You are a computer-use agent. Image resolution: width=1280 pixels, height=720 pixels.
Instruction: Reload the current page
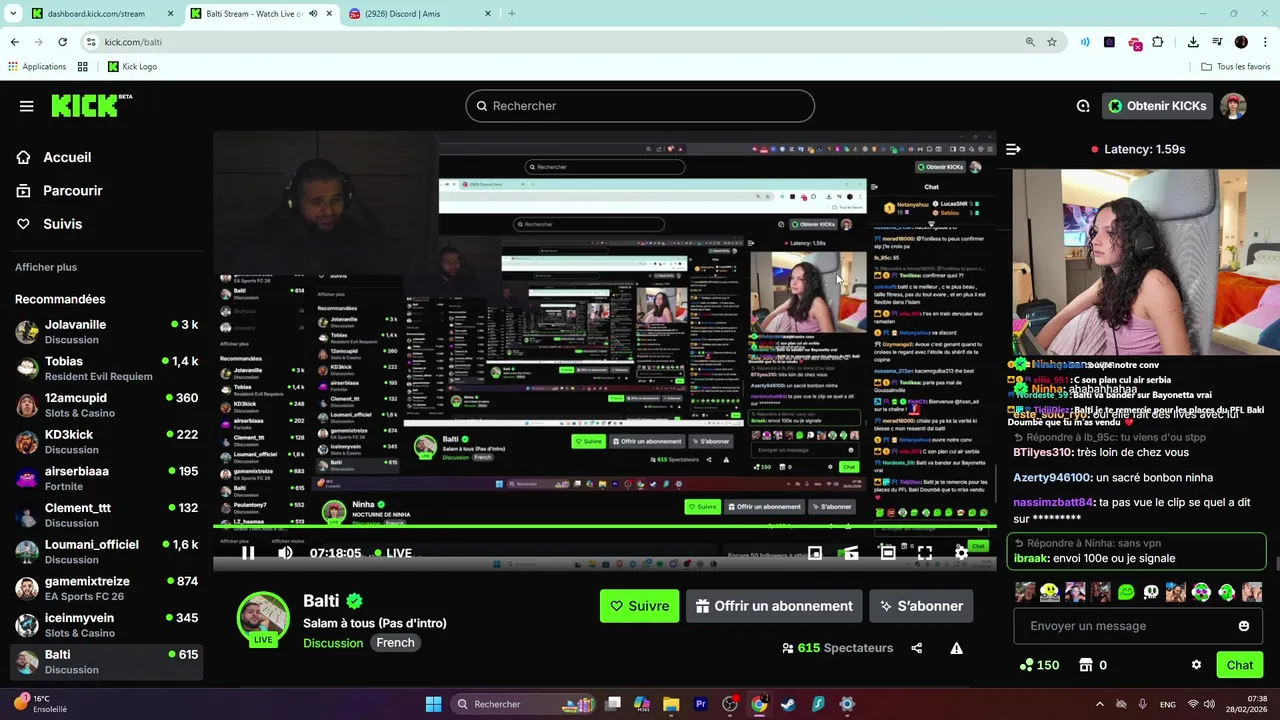[x=62, y=42]
